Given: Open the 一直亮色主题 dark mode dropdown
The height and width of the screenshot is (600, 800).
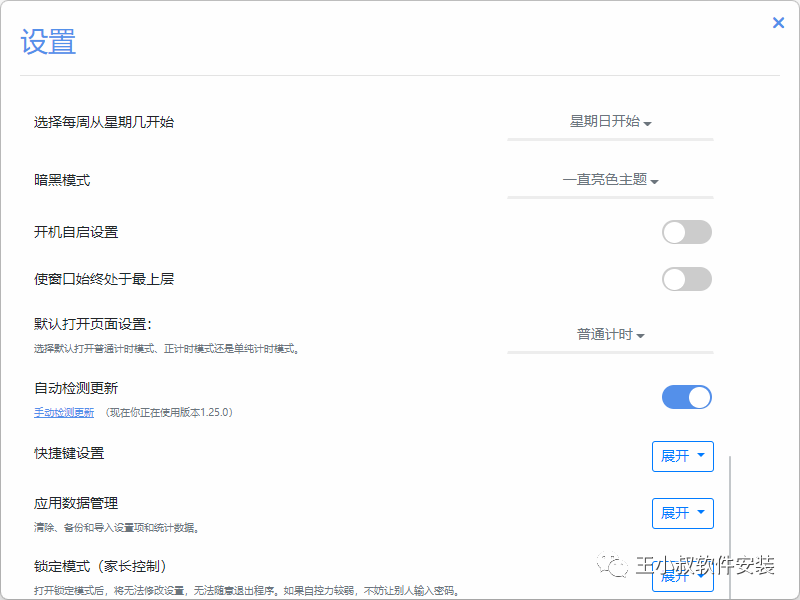Looking at the screenshot, I should pos(610,181).
